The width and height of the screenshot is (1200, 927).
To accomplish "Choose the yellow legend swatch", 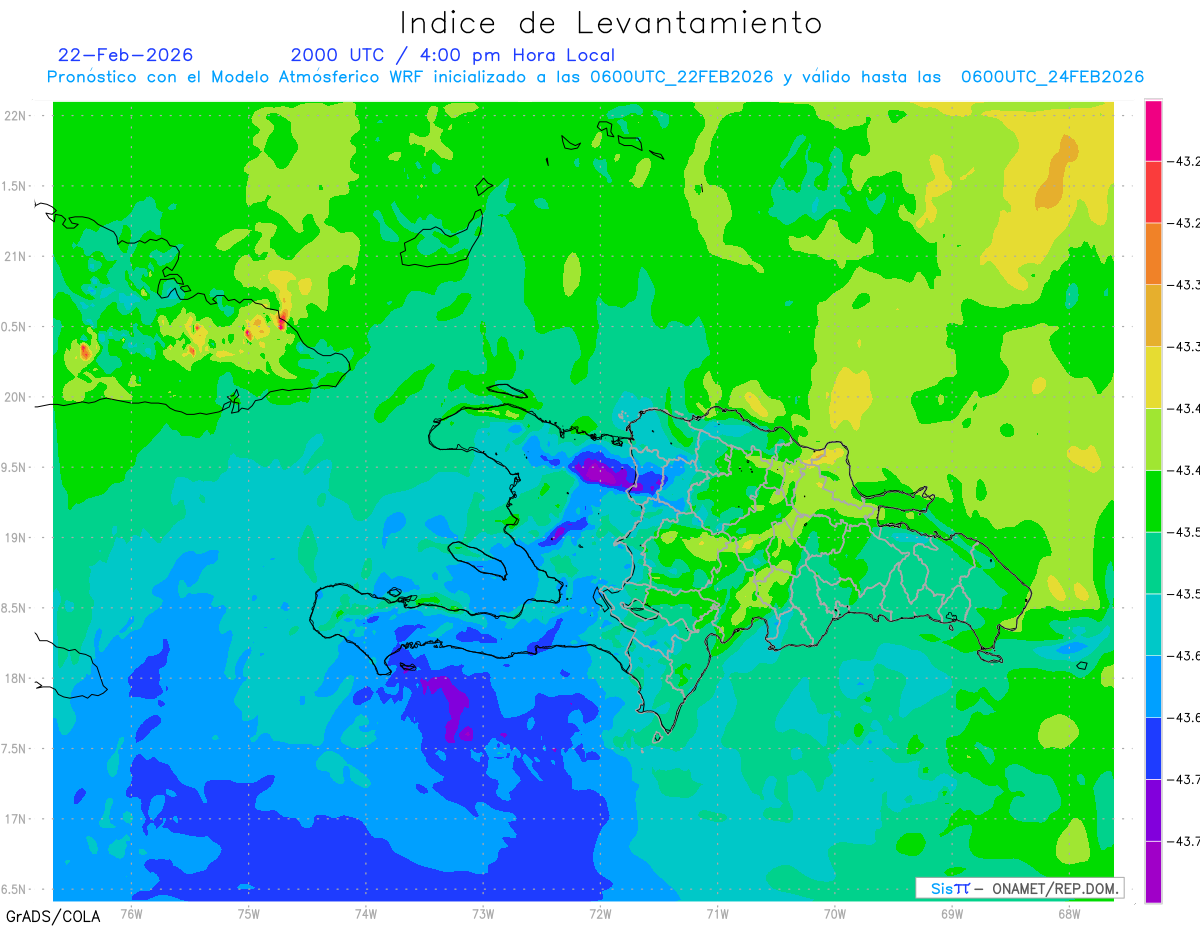I will (1153, 377).
